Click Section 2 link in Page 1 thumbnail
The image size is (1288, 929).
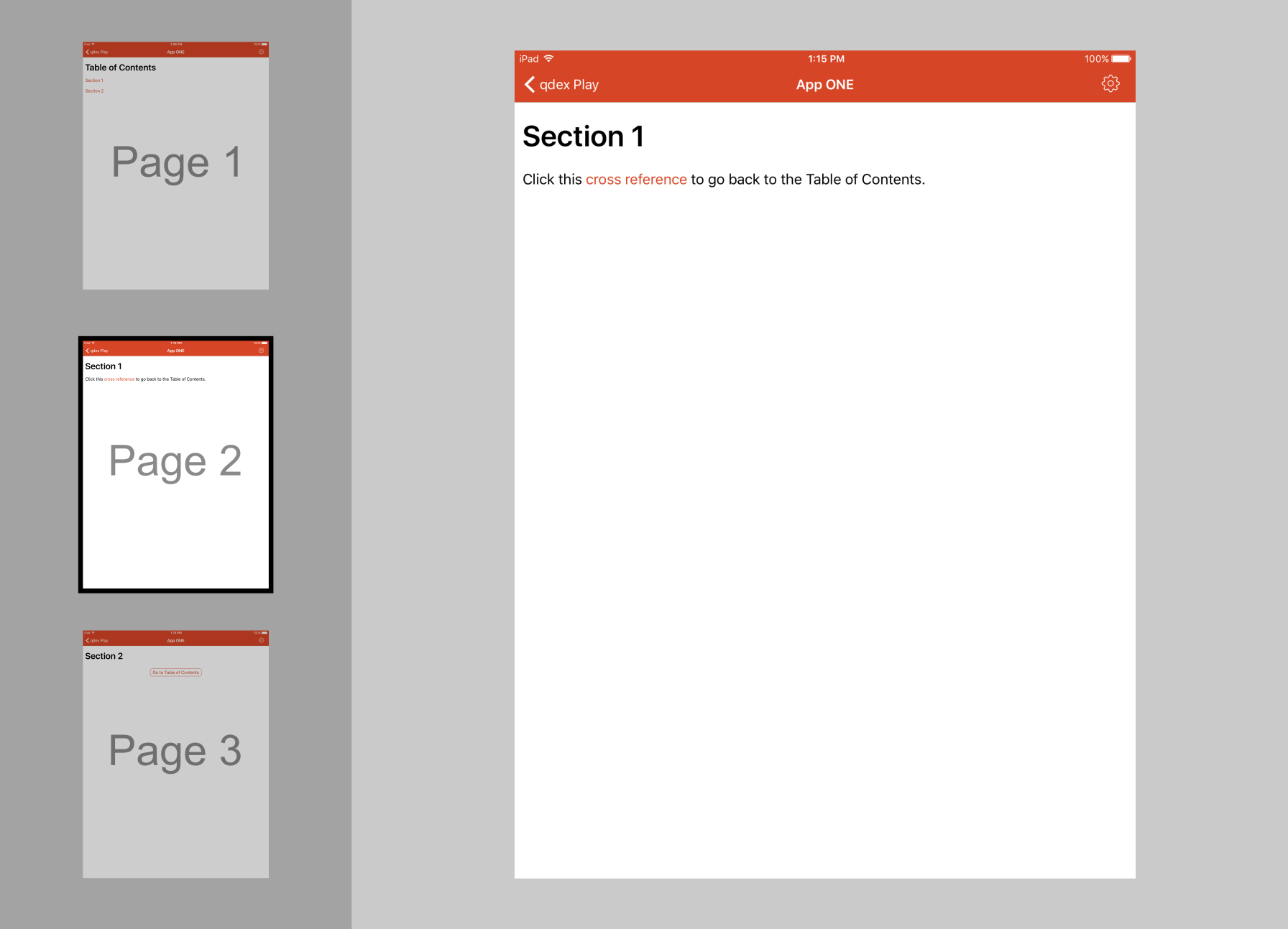(94, 91)
